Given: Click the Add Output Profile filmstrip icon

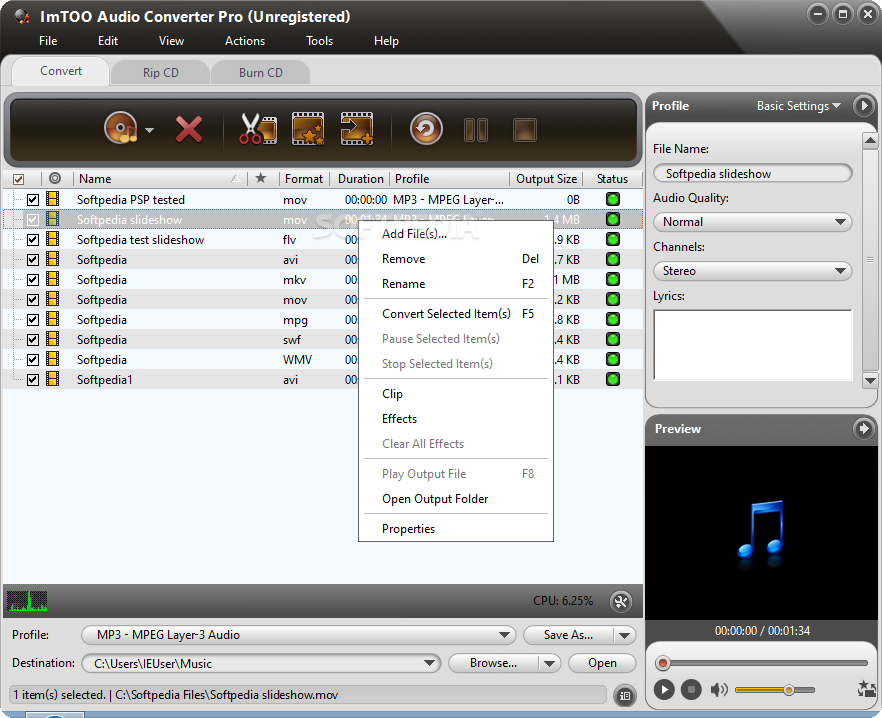Looking at the screenshot, I should click(x=357, y=128).
